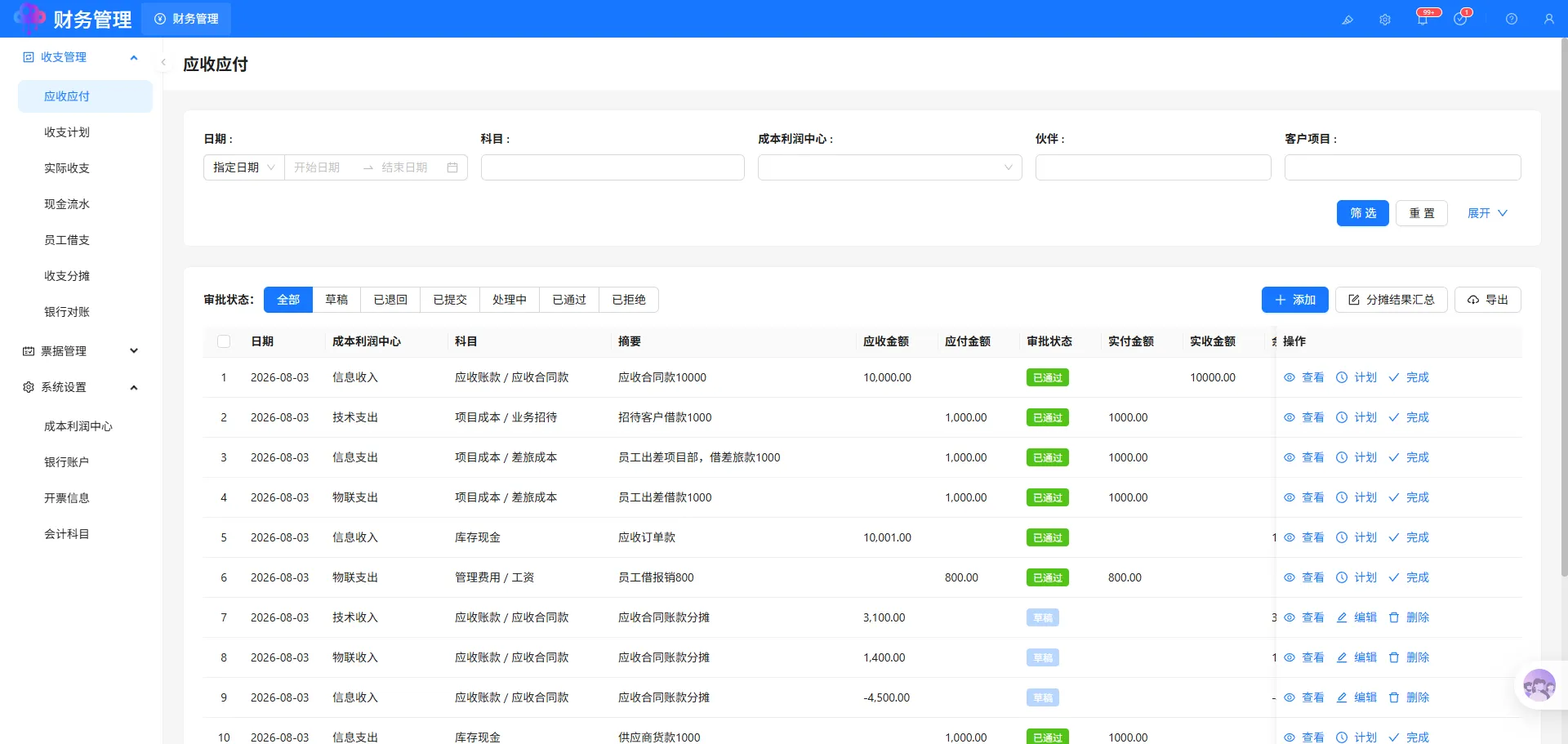
Task: Edit row 7 技术收入 via 编辑
Action: pyautogui.click(x=1356, y=617)
